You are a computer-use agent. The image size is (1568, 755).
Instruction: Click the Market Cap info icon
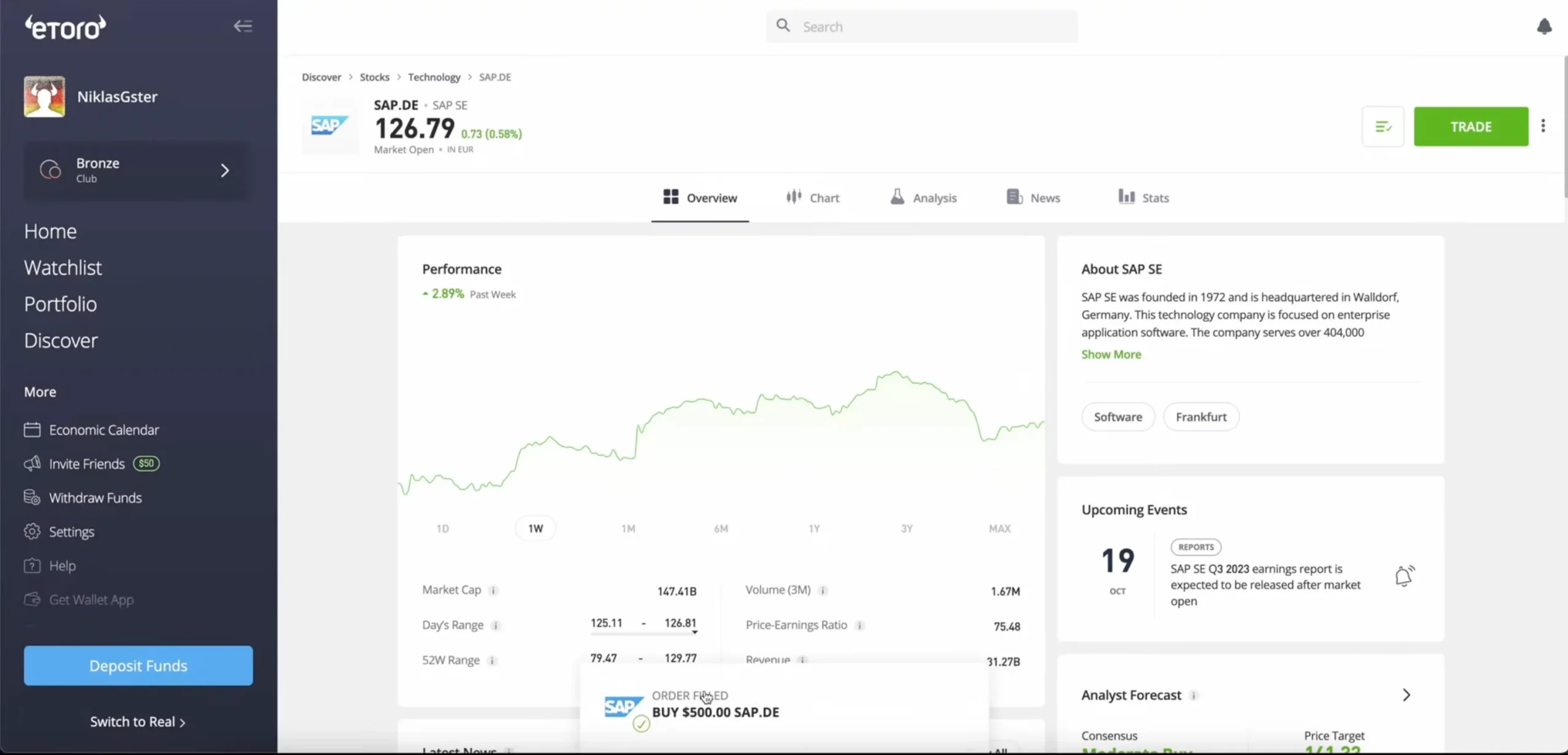pyautogui.click(x=493, y=591)
